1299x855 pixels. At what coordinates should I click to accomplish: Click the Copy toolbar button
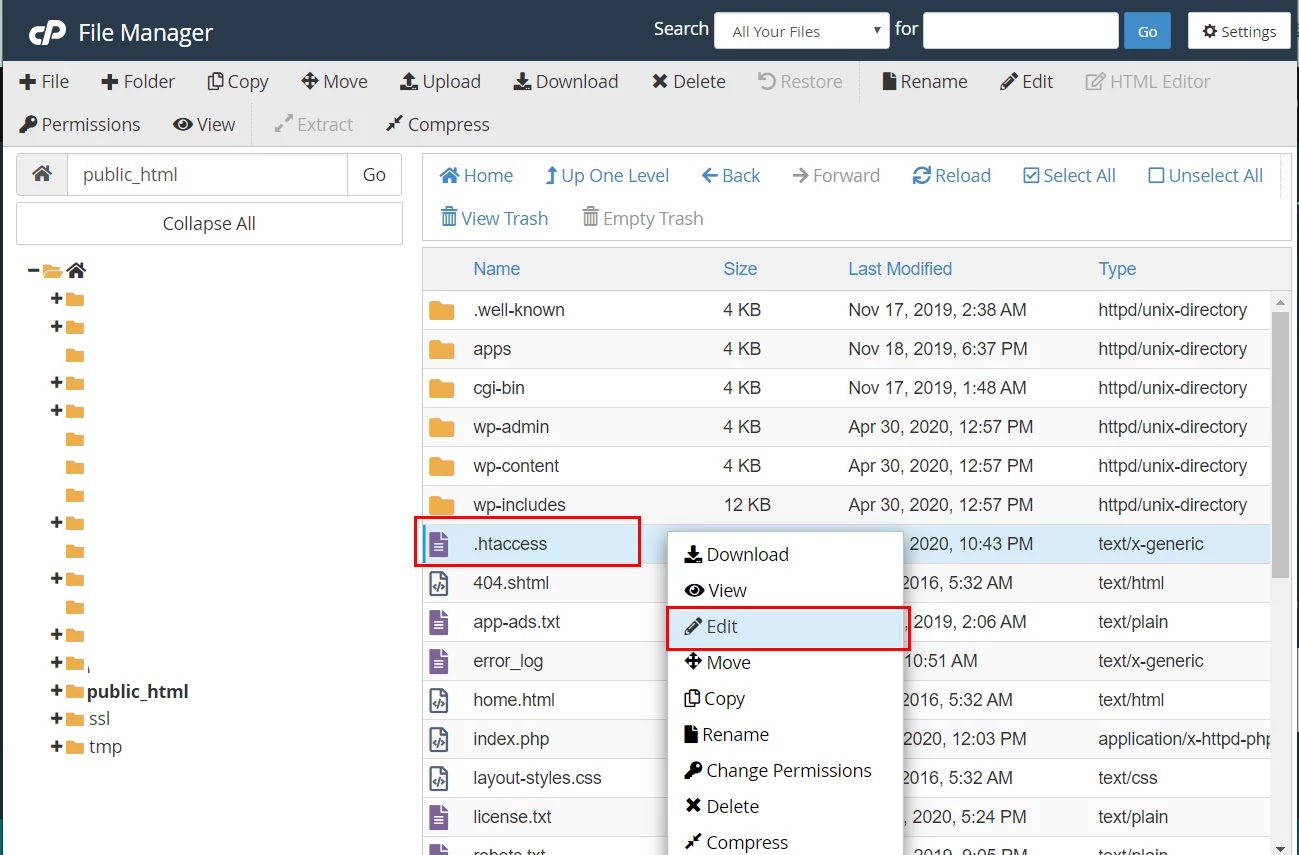[237, 82]
